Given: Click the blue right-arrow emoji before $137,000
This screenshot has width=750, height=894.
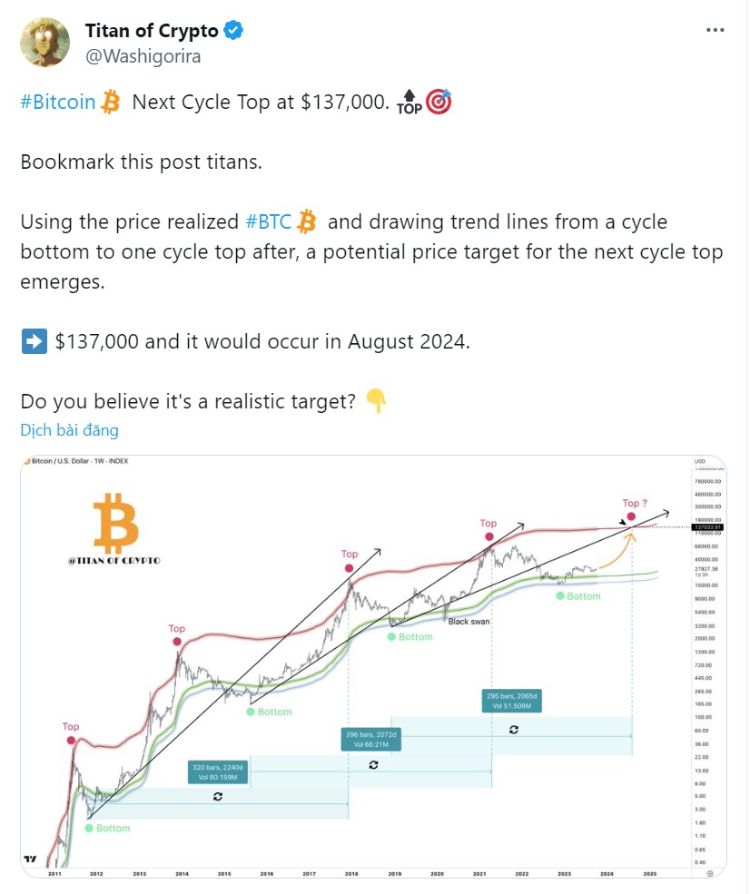Looking at the screenshot, I should 33,342.
